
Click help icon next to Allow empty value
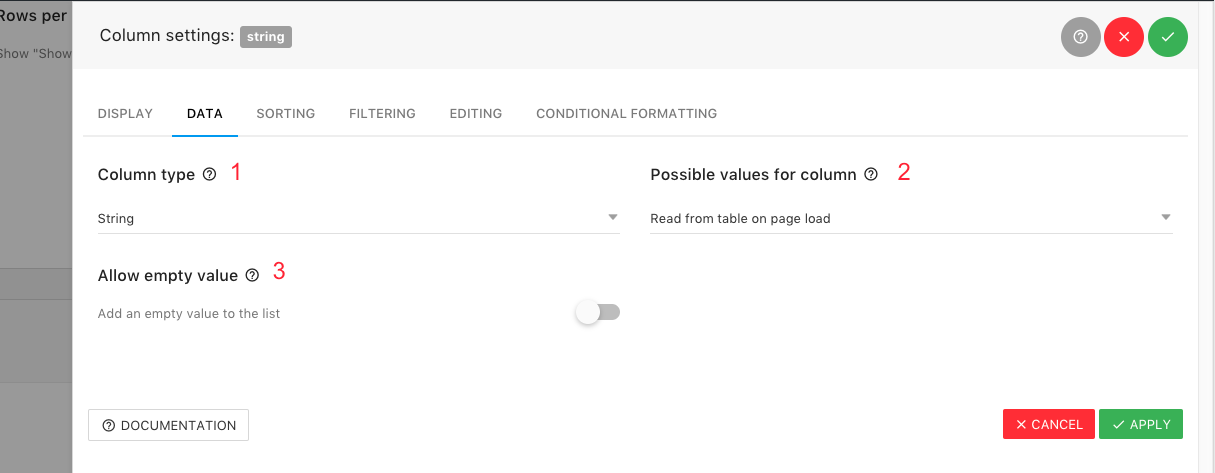[x=252, y=275]
